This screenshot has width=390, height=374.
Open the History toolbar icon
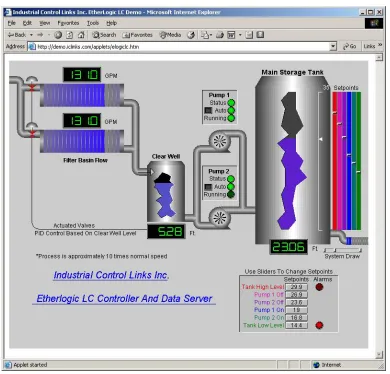coord(191,35)
